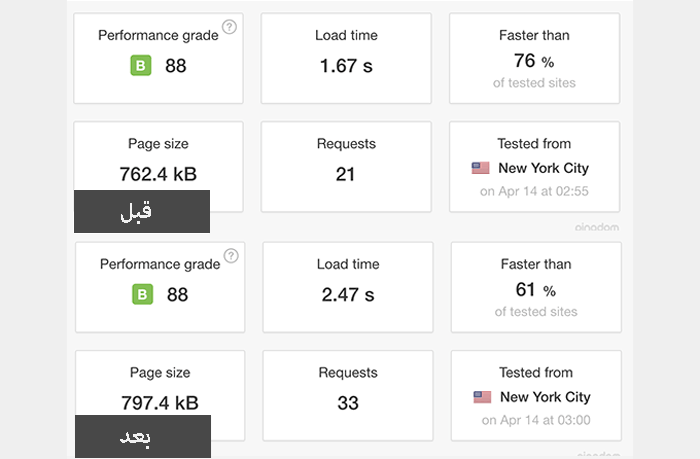Click the US flag icon in top Tested from card

[x=481, y=168]
